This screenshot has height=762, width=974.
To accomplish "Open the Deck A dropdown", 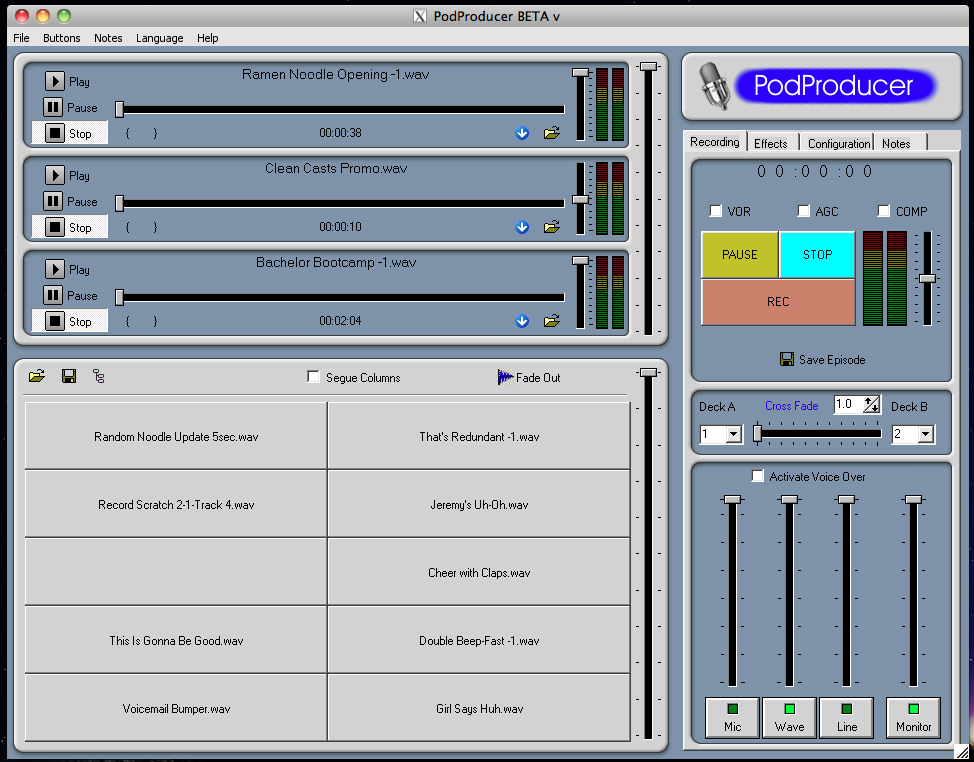I will click(732, 434).
